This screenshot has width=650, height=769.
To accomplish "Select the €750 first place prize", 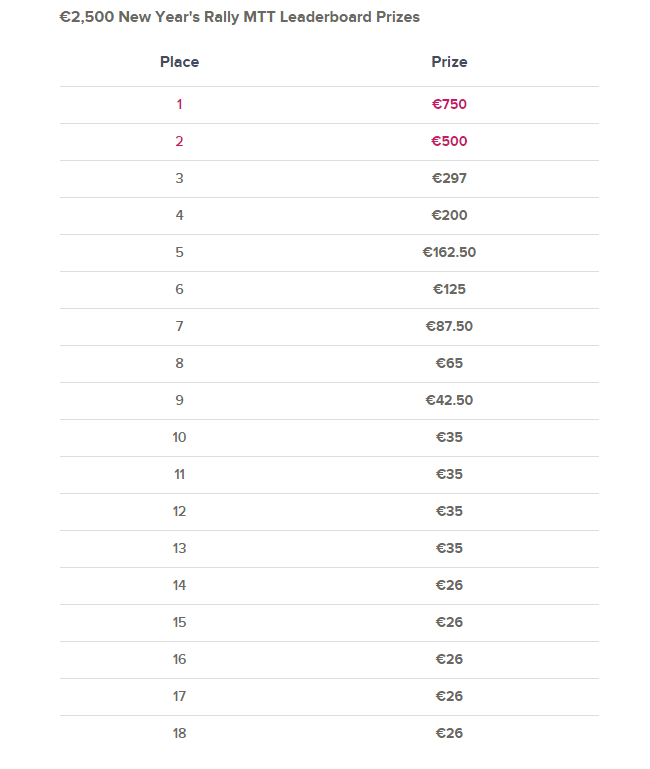I will click(449, 104).
